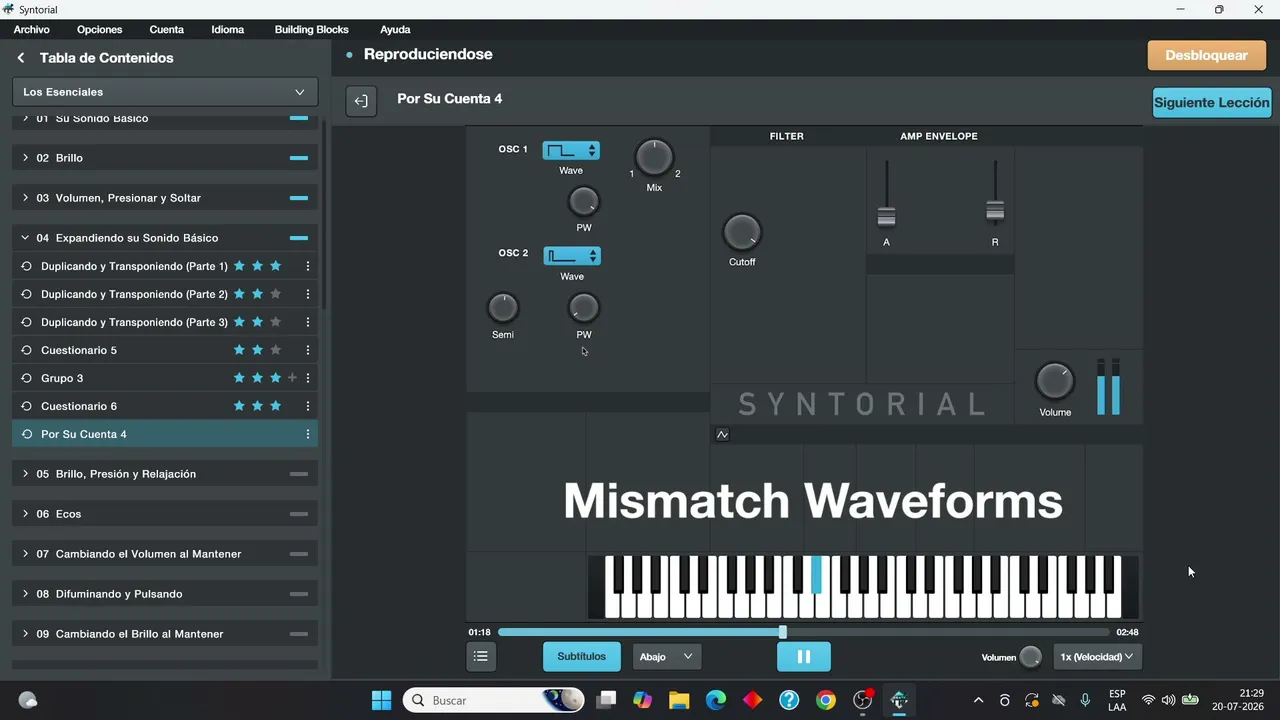Expand chapter 06 Ecos
Screen dimensions: 1280x720
pos(165,514)
